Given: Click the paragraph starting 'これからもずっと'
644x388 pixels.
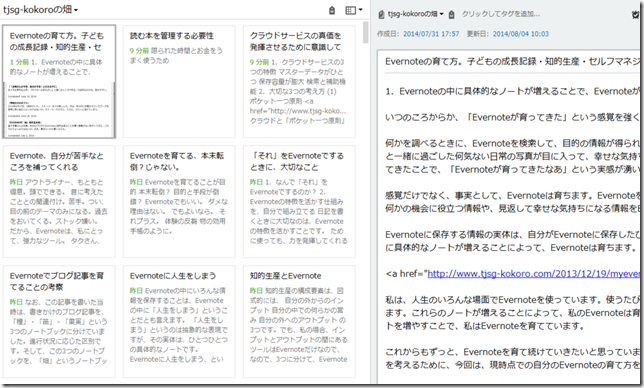Looking at the screenshot, I should pos(512,358).
